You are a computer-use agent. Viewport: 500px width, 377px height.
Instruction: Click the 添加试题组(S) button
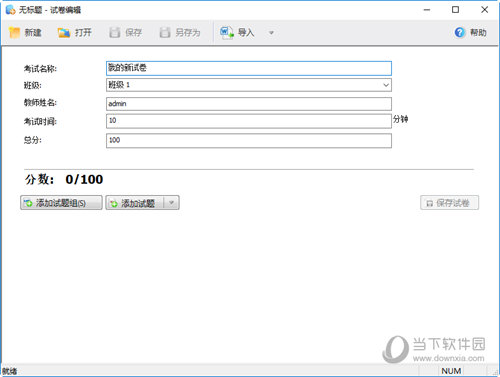(61, 203)
